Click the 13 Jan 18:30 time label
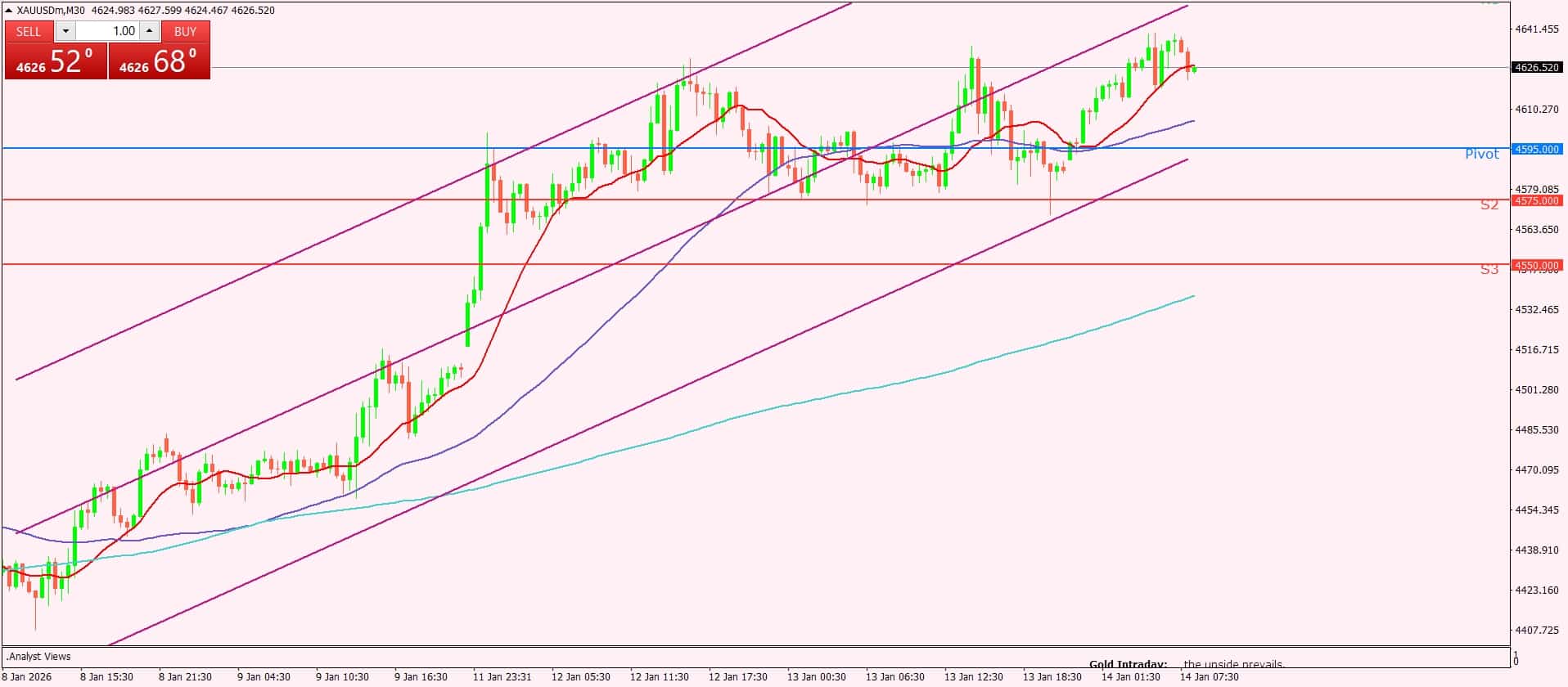Viewport: 1568px width, 687px height. pyautogui.click(x=1052, y=677)
